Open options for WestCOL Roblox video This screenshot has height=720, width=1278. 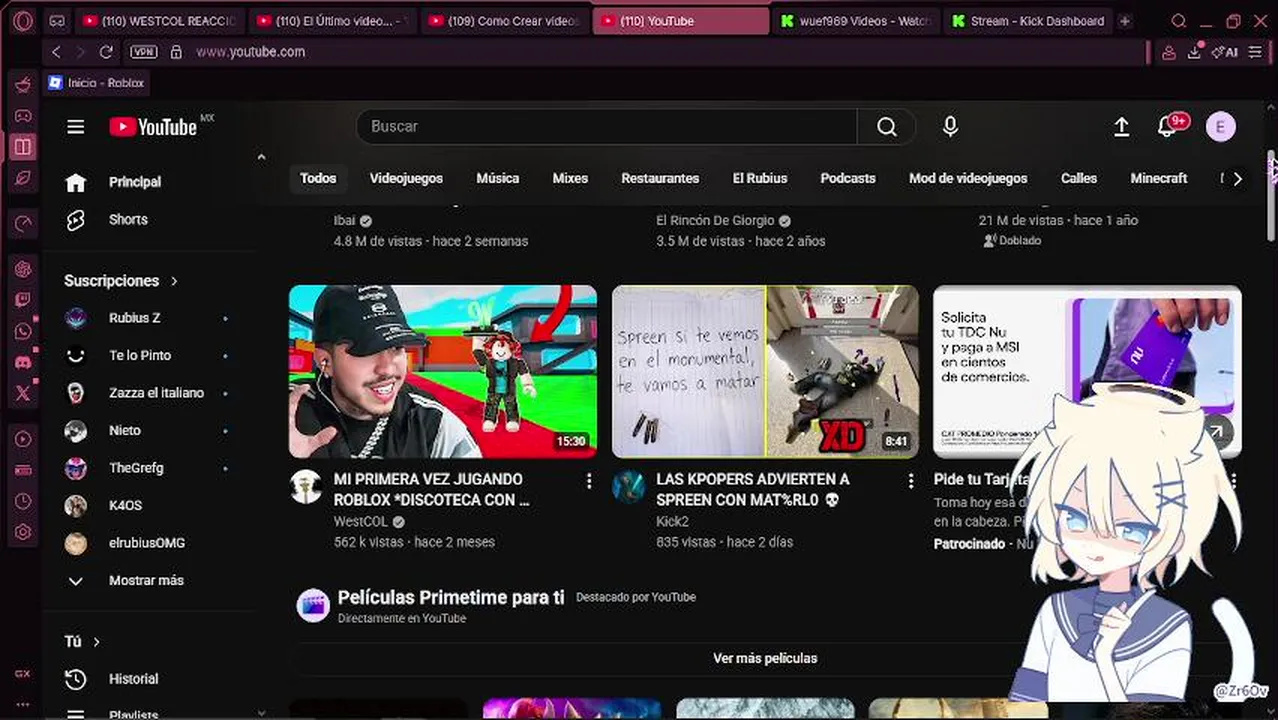tap(588, 481)
